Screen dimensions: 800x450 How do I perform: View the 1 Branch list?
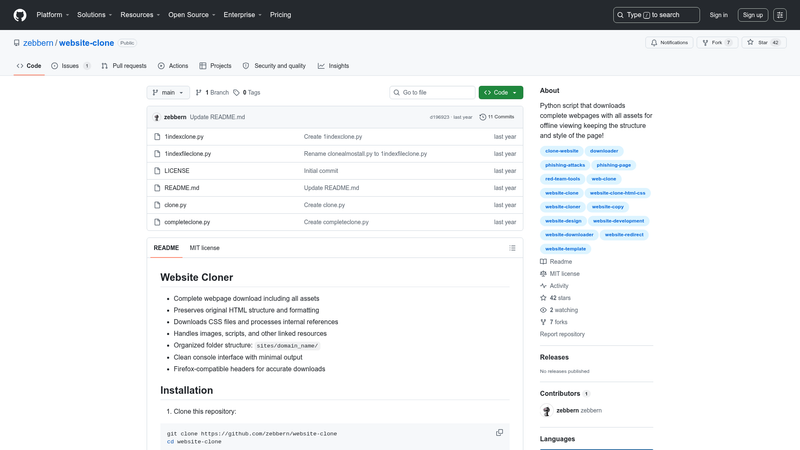[x=212, y=92]
